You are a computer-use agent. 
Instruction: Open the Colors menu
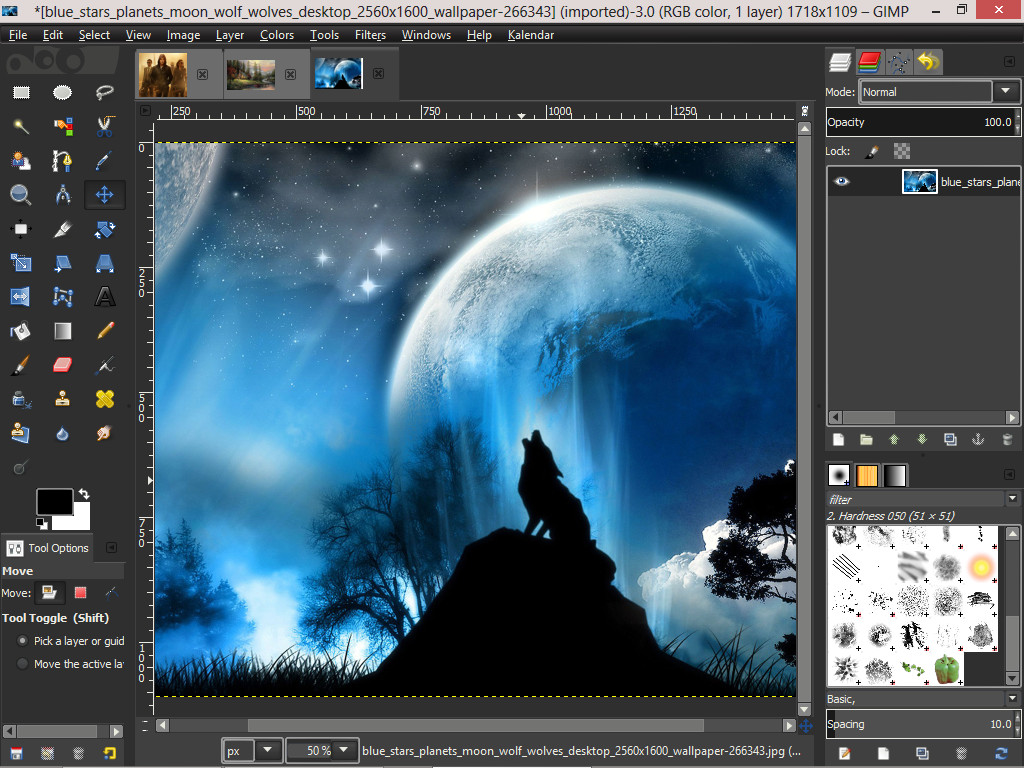277,35
